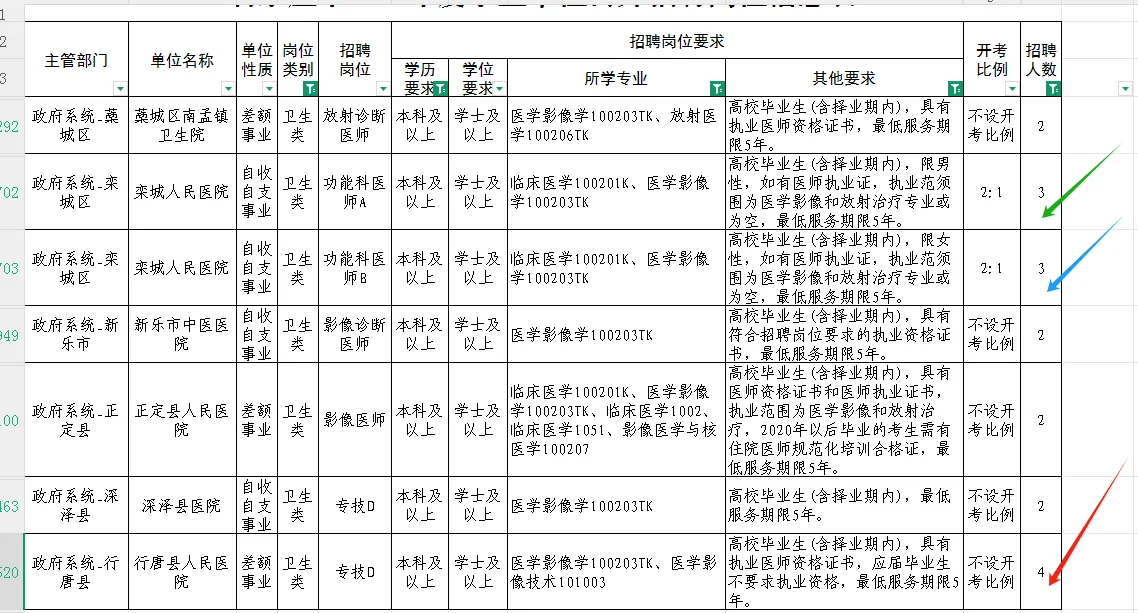The image size is (1138, 613).
Task: Select the 单位名称 header cell
Action: point(182,59)
